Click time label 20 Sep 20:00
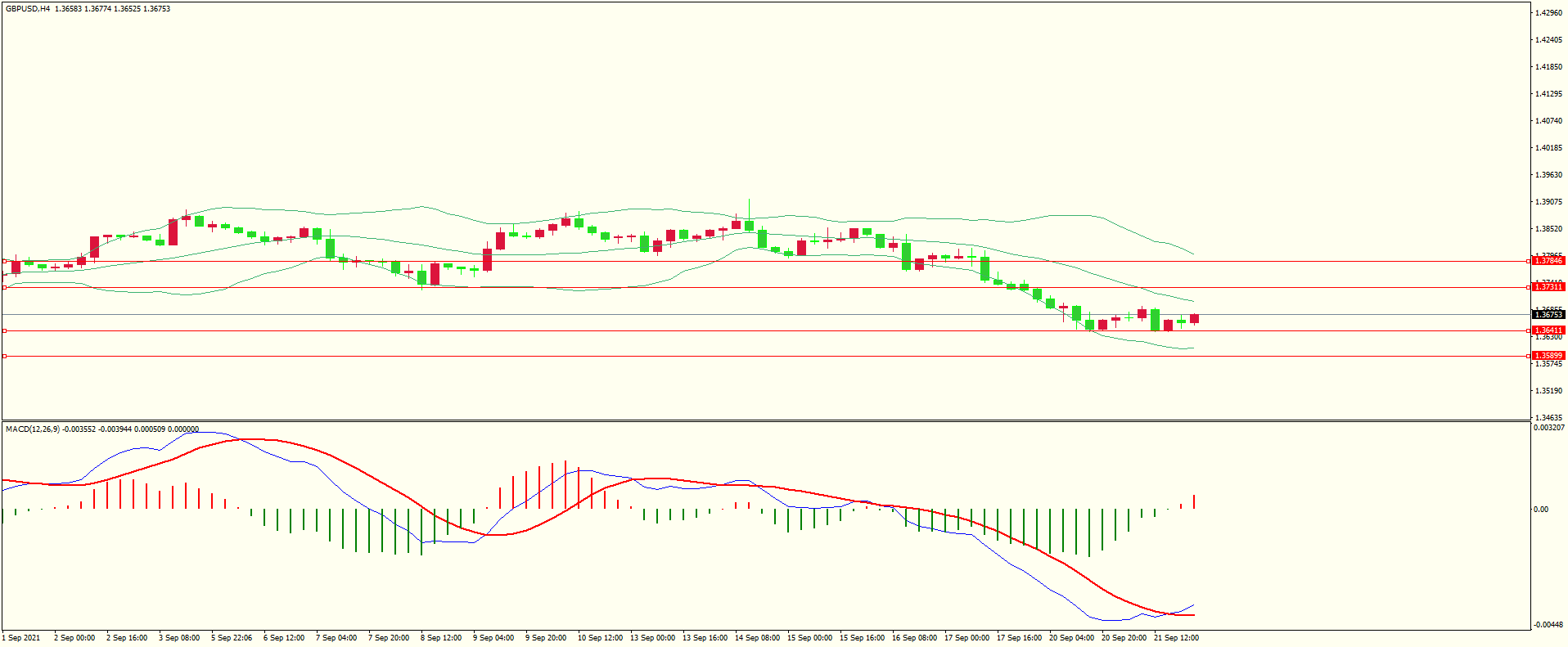1568x647 pixels. coord(1124,638)
